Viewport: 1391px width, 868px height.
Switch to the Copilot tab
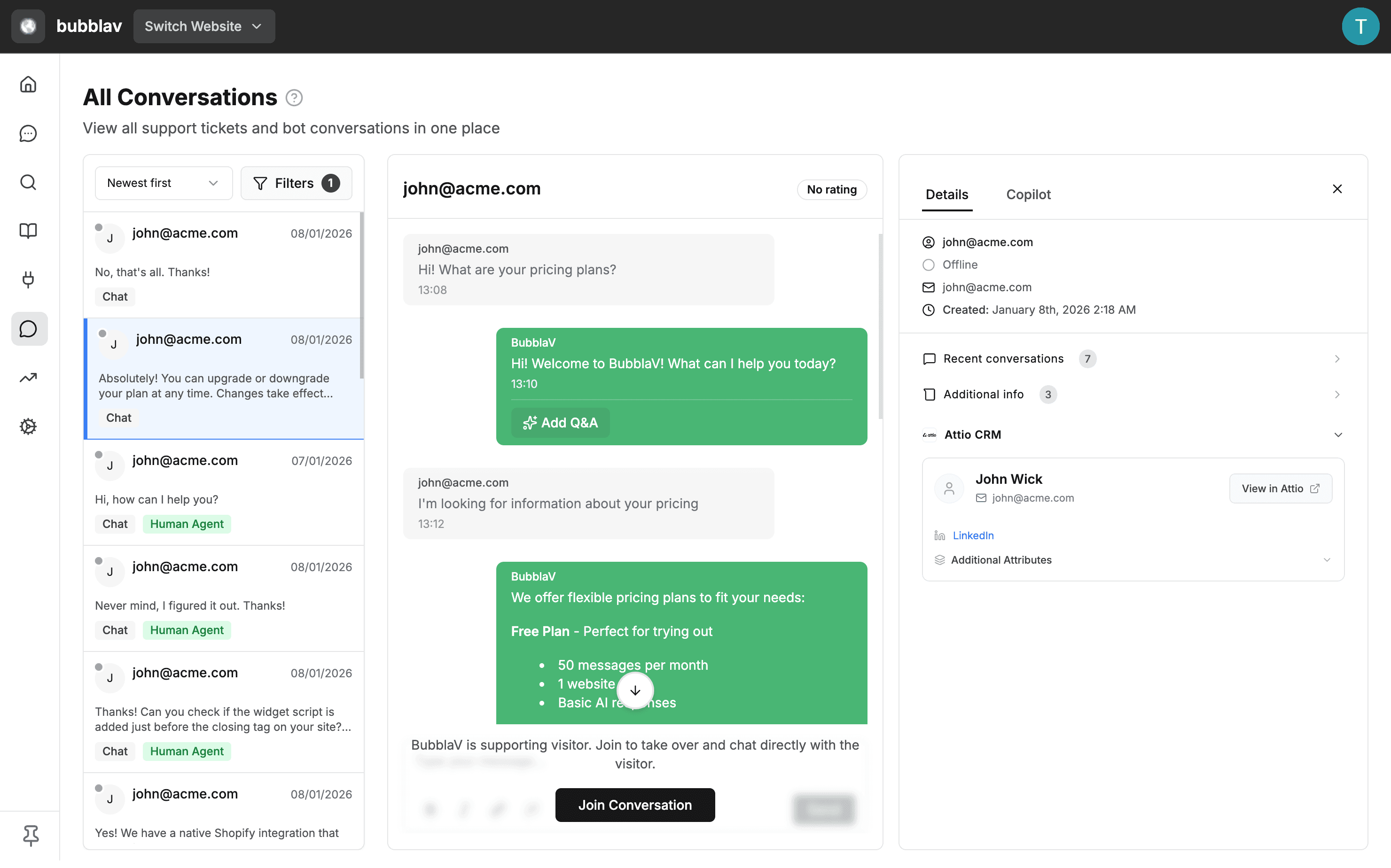(1028, 194)
